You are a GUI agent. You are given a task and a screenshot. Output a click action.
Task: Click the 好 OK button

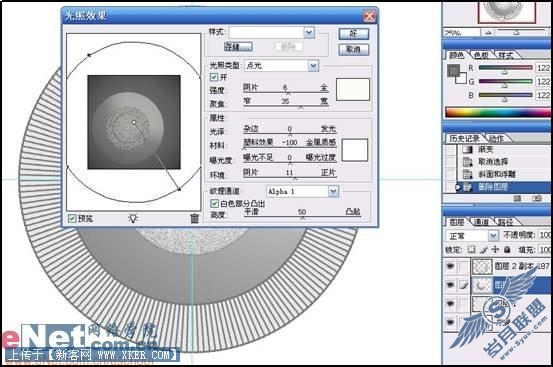pos(353,34)
